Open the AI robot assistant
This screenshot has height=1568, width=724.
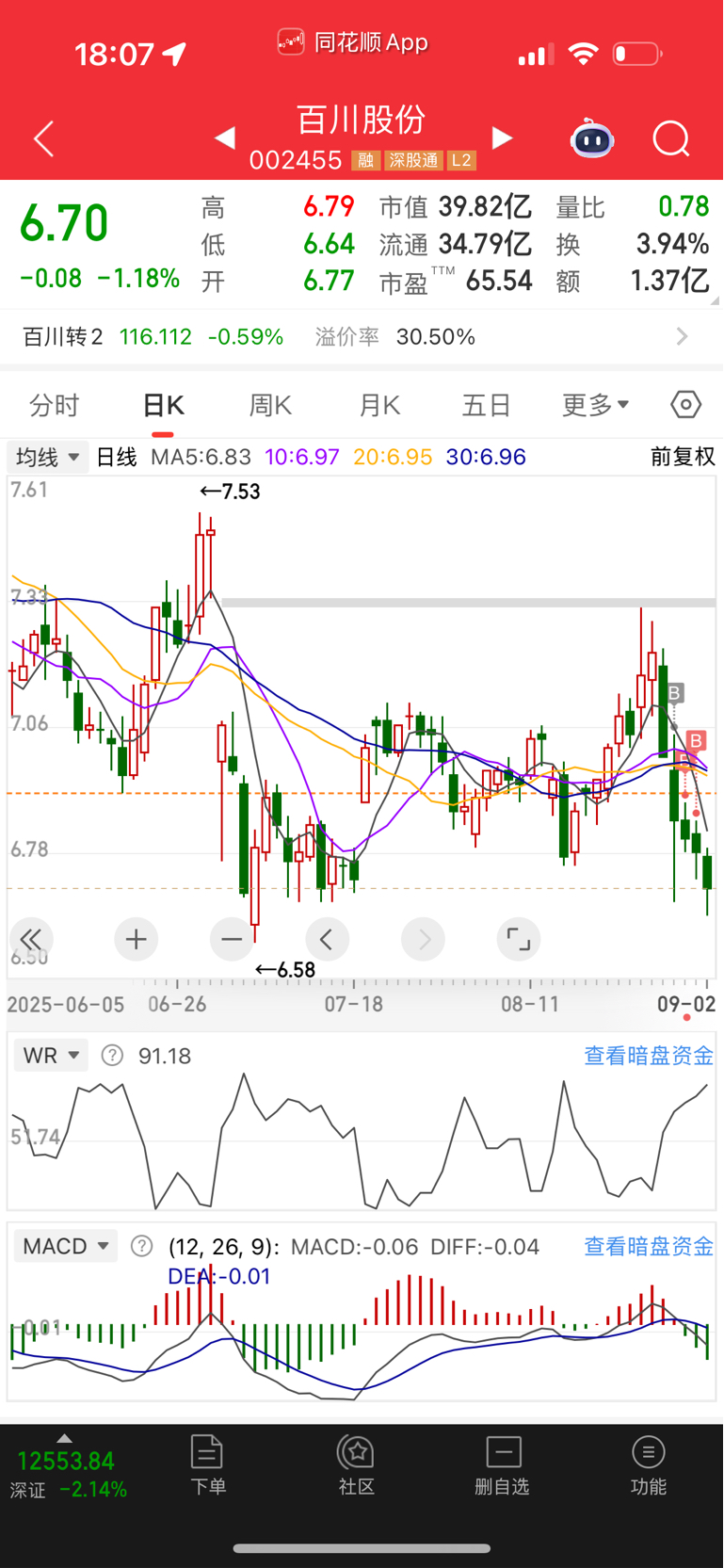click(592, 139)
